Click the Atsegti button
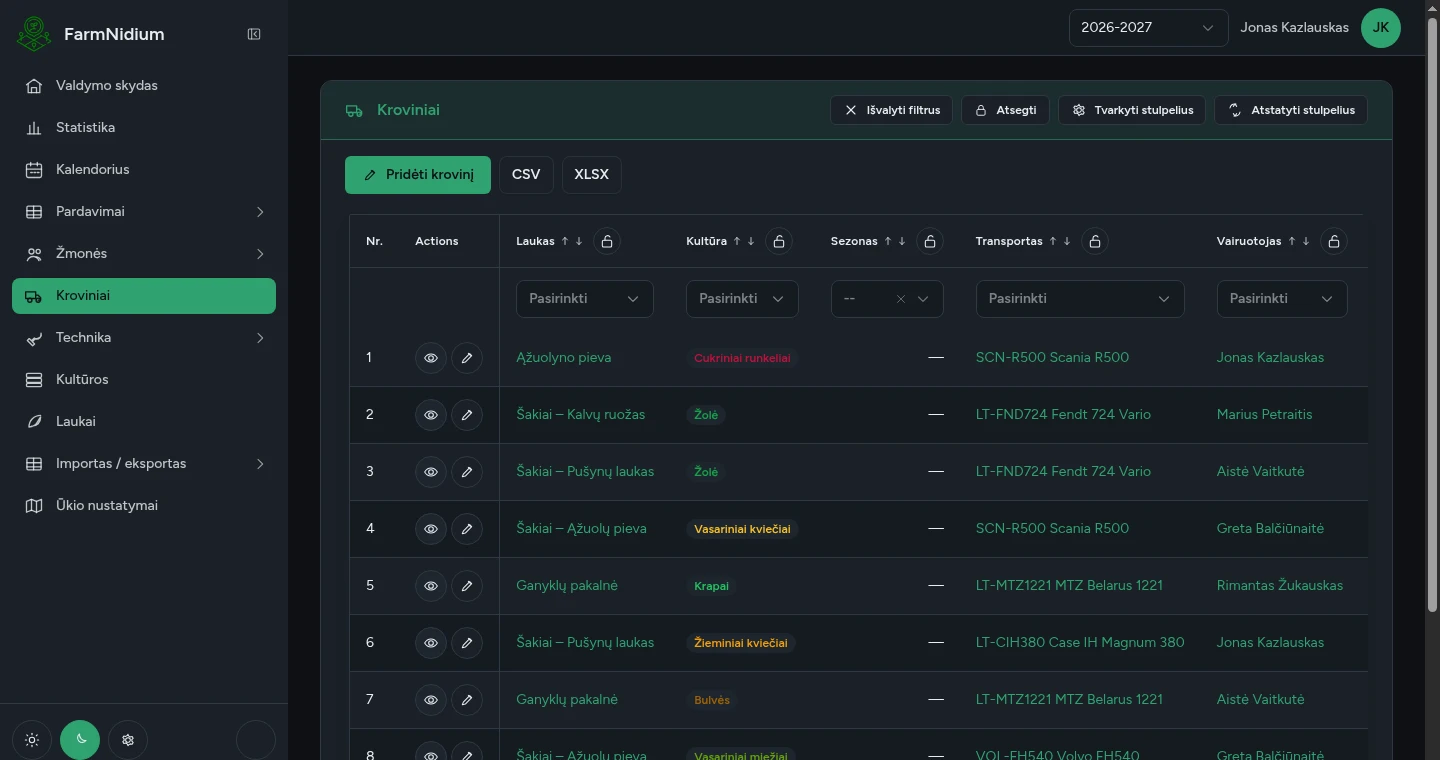Image resolution: width=1440 pixels, height=760 pixels. [1005, 110]
